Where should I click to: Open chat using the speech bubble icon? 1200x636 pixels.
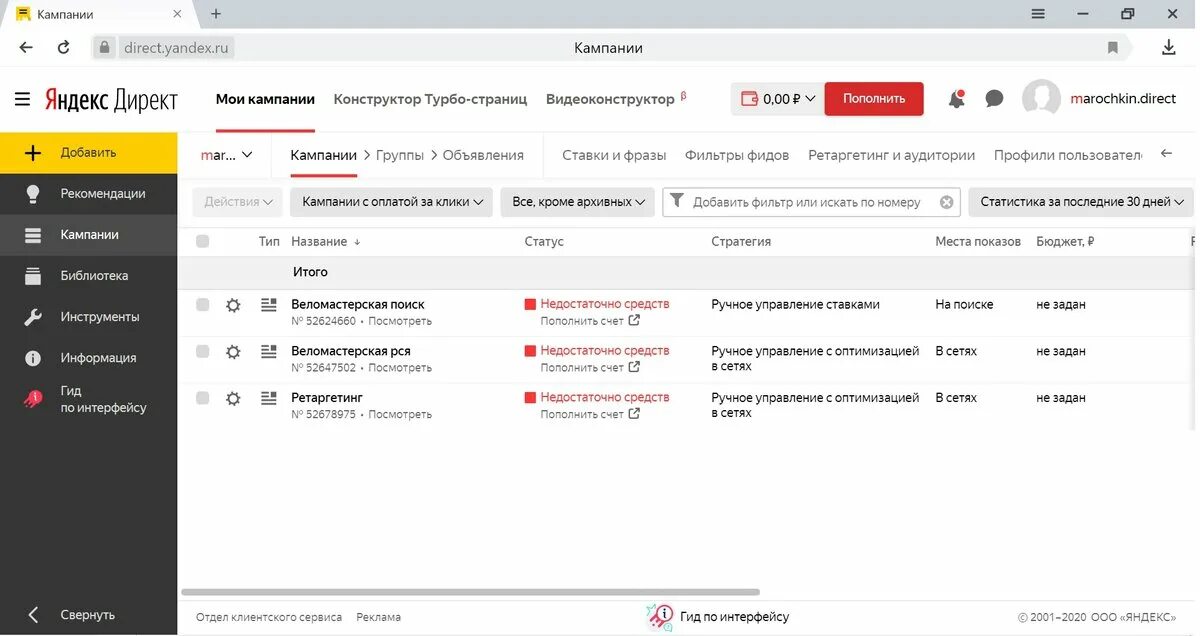[x=993, y=98]
